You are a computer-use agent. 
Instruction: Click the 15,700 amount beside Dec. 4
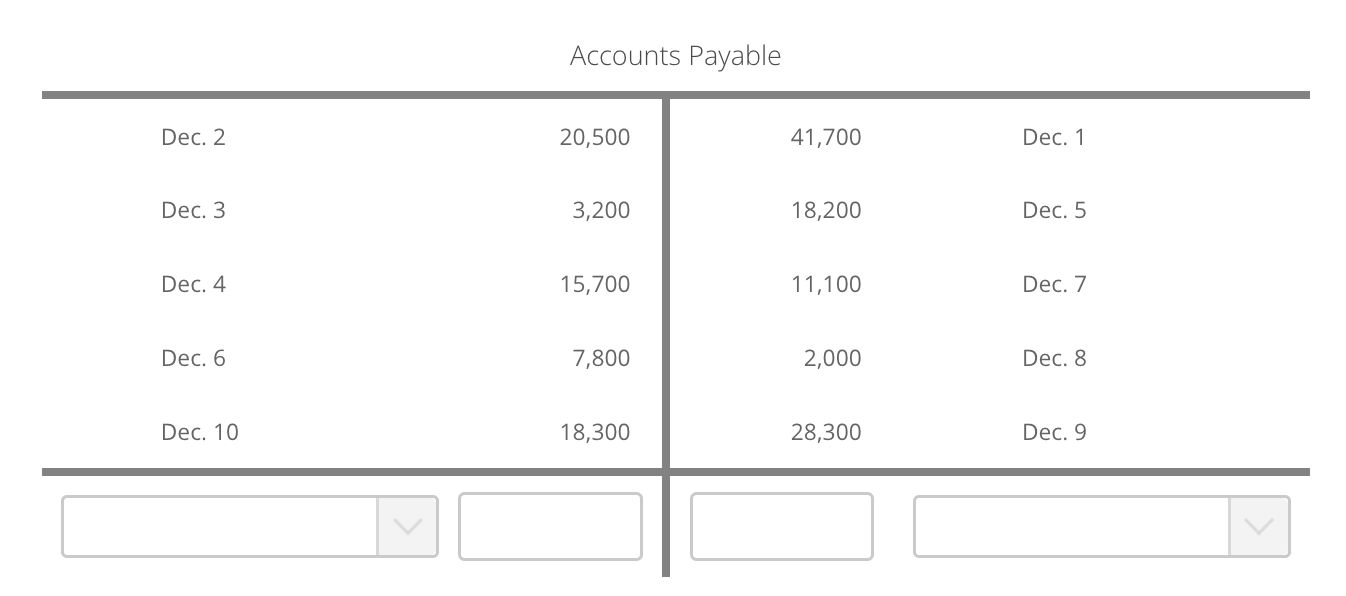594,284
